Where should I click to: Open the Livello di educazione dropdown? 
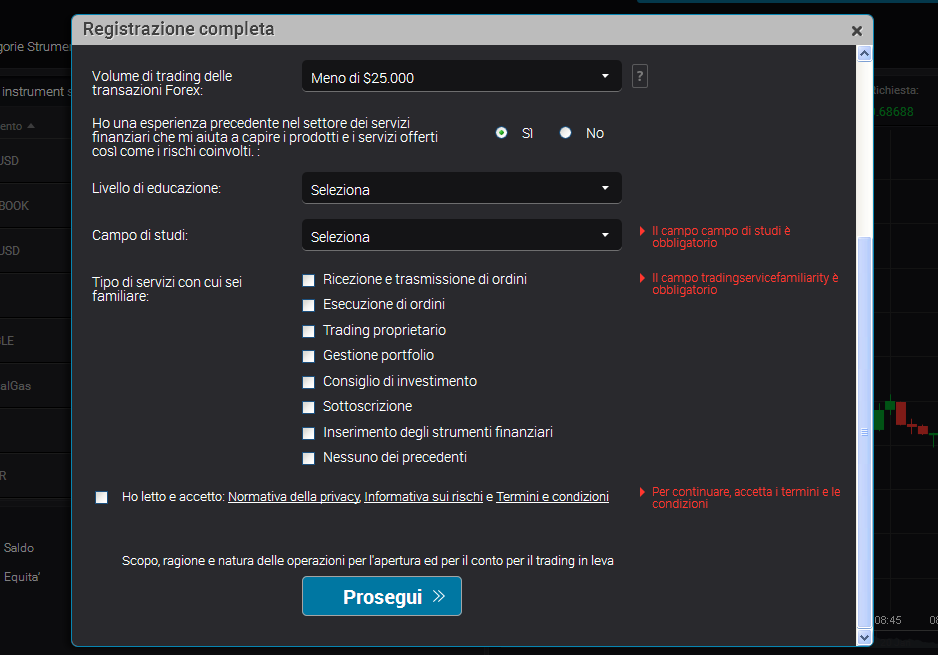point(461,189)
